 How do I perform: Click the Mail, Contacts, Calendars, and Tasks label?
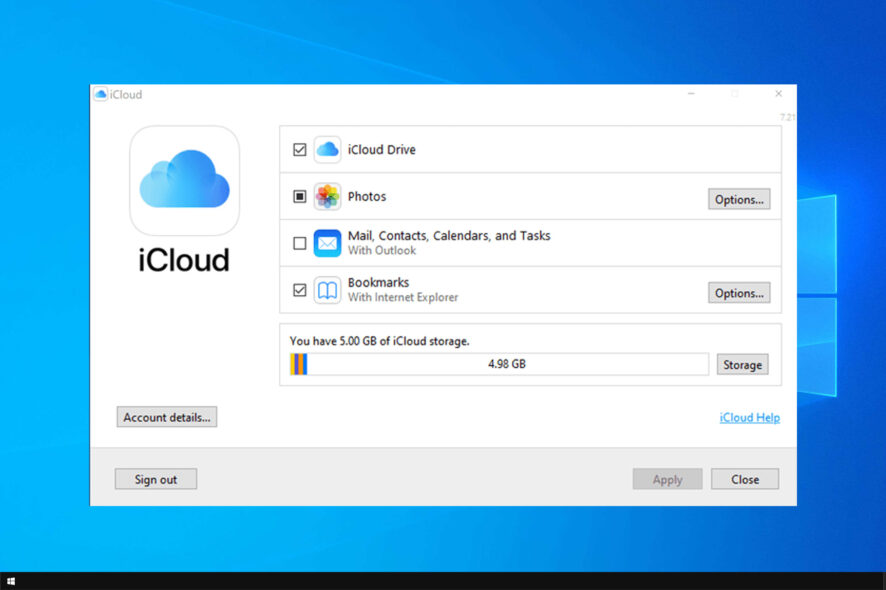449,236
